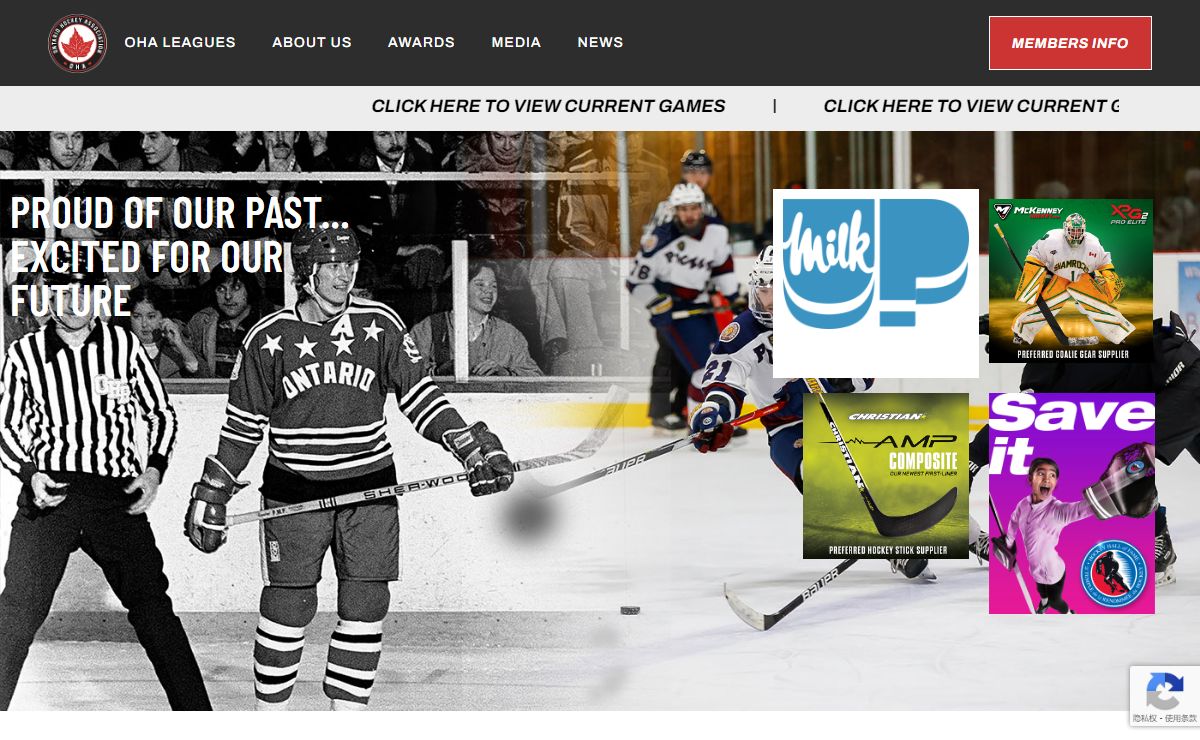Click first 'View Current Games' ticker link
Screen dimensions: 1200x740
coord(548,106)
